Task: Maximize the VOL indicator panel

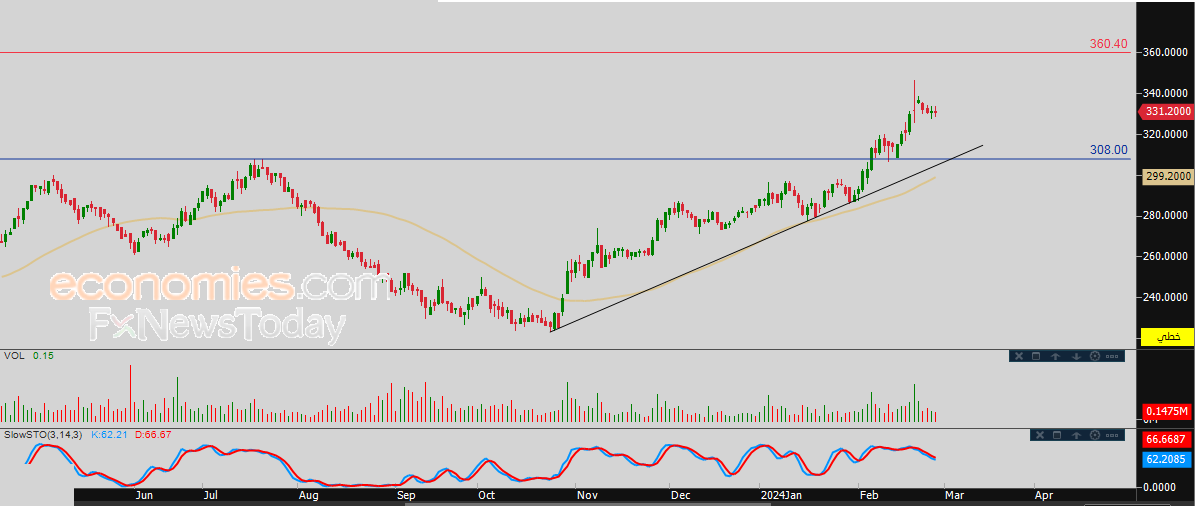Action: (x=1036, y=356)
